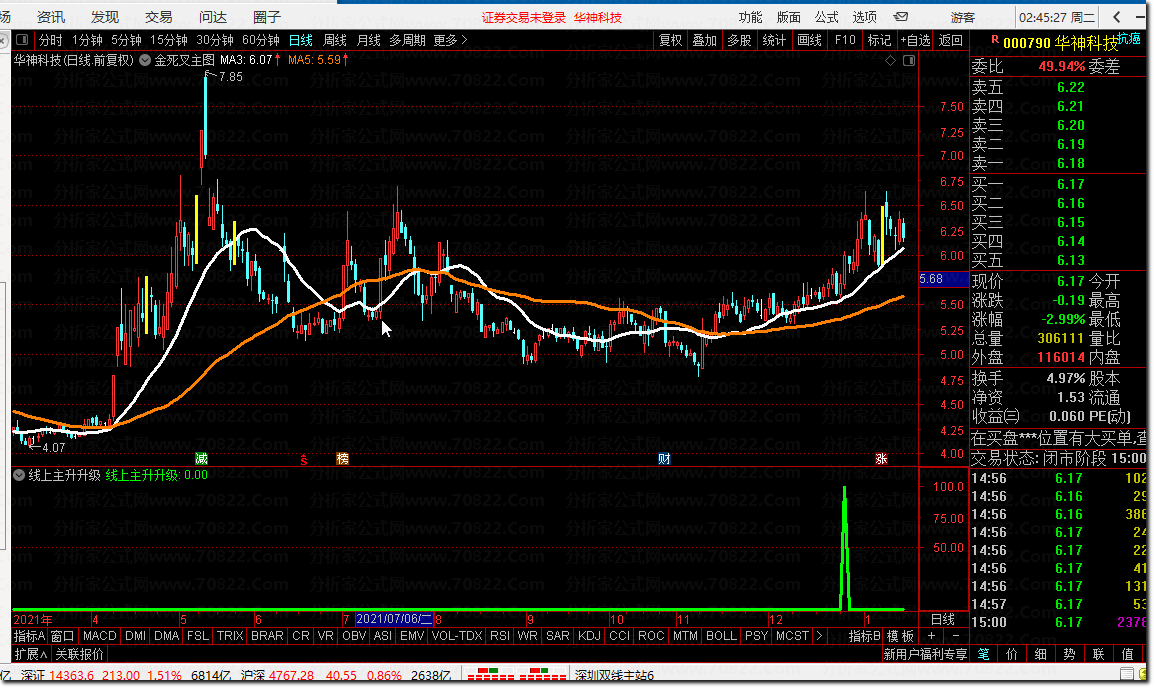Click the minus zoom-out button near 模板
This screenshot has height=688, width=1155.
click(955, 636)
